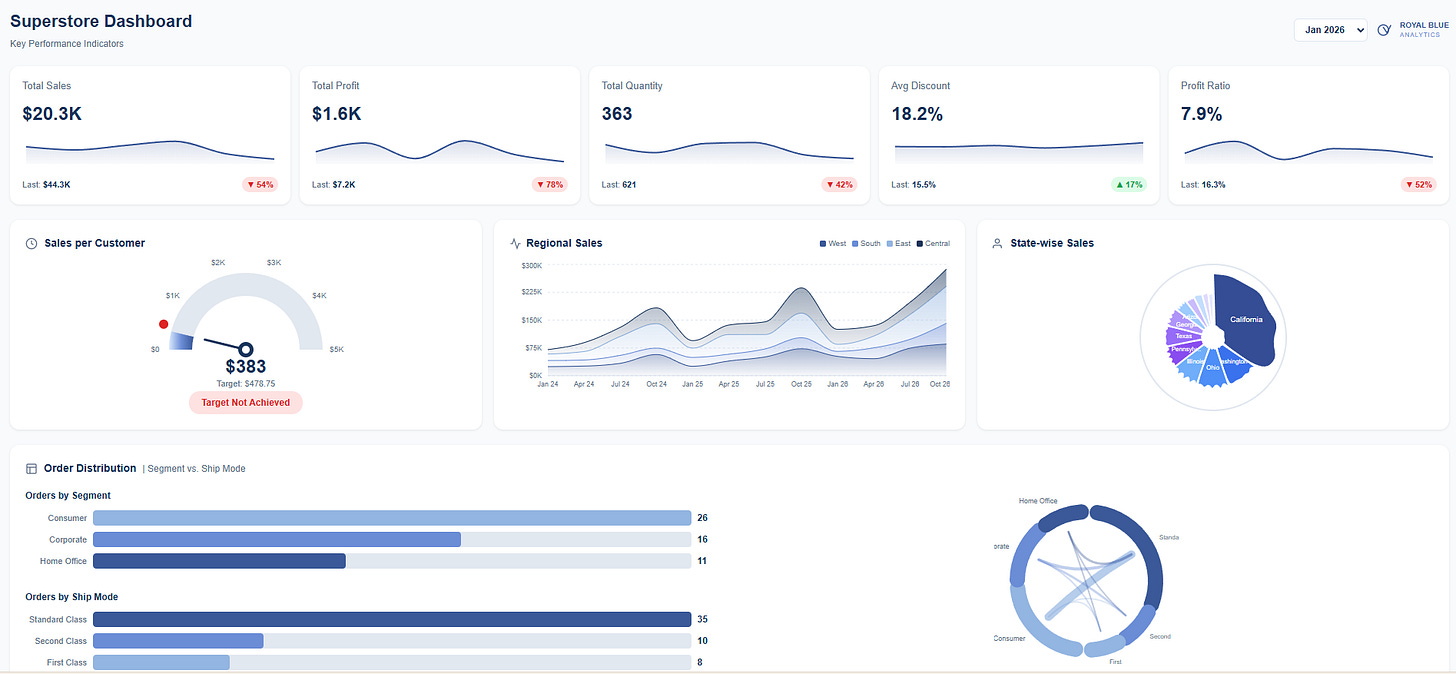Toggle the Central legend entry

[x=933, y=244]
